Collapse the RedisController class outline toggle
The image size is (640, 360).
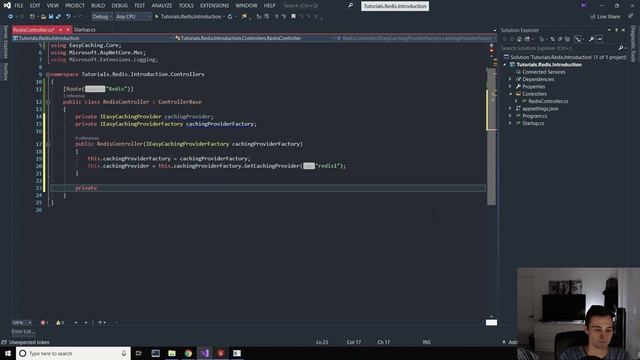click(48, 102)
